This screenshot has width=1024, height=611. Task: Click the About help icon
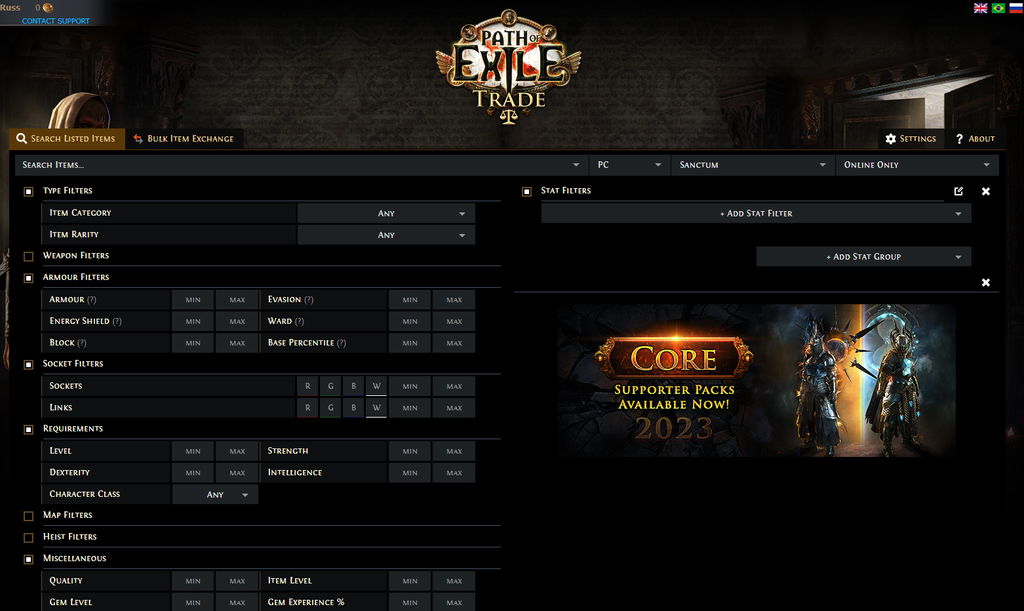click(x=972, y=138)
